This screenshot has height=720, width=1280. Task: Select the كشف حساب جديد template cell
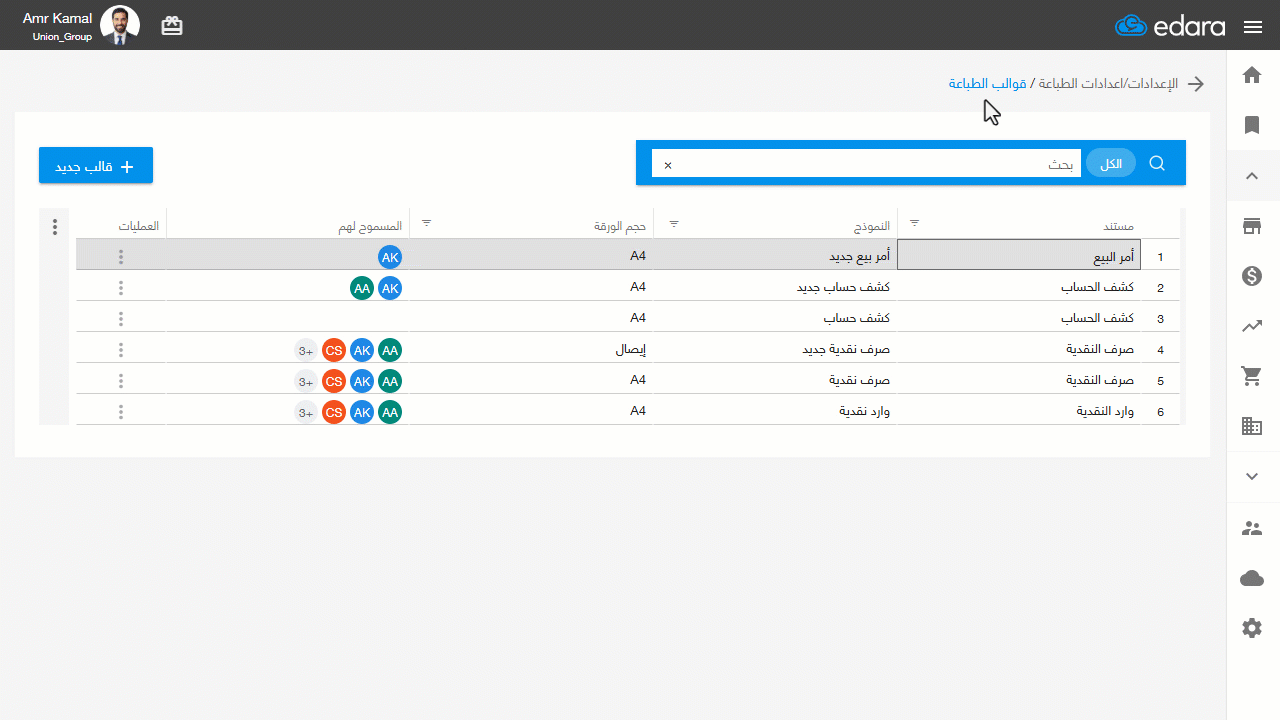tap(773, 288)
